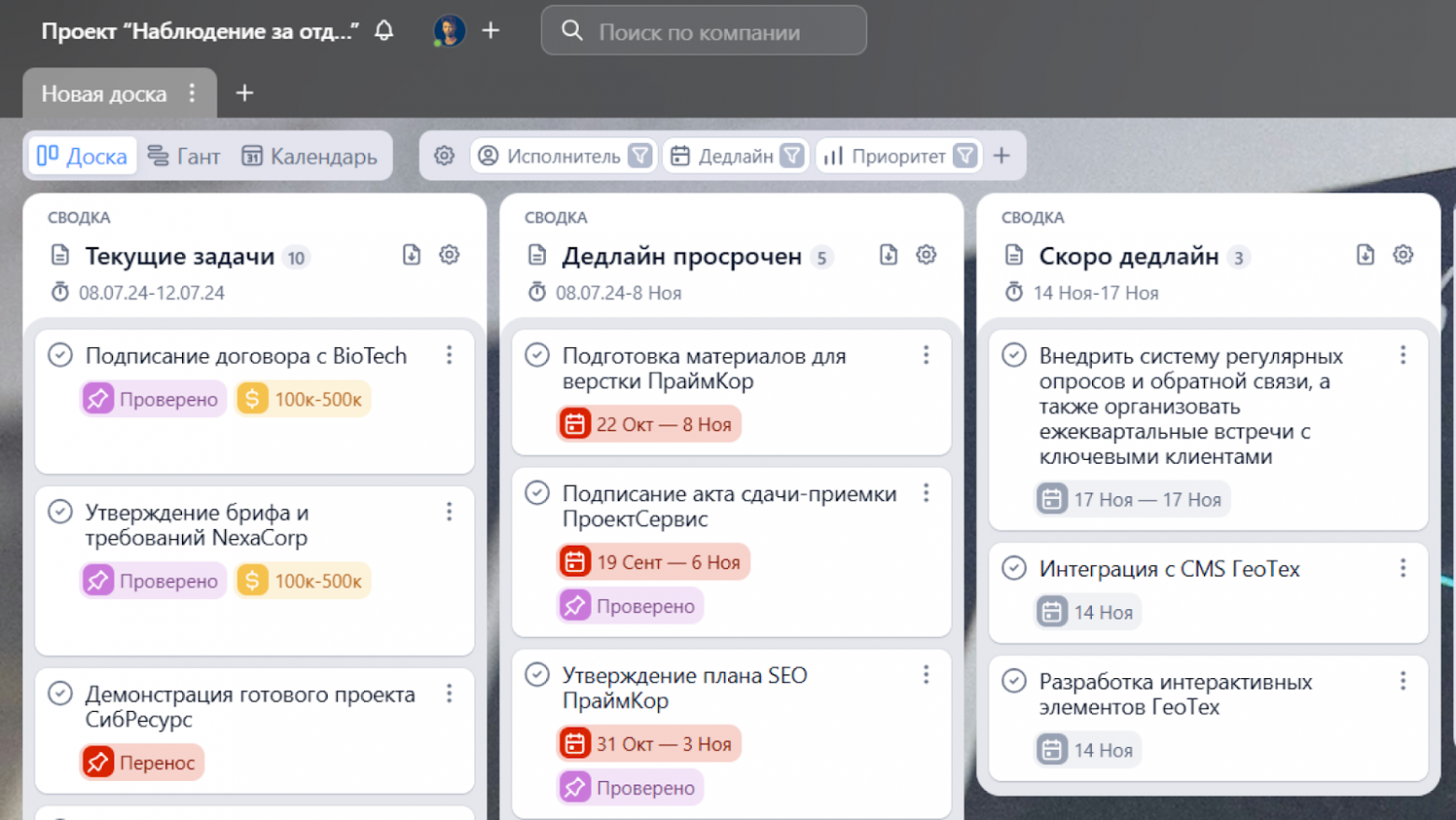Image resolution: width=1456 pixels, height=820 pixels.
Task: Click plus to add a new board
Action: coord(245,92)
